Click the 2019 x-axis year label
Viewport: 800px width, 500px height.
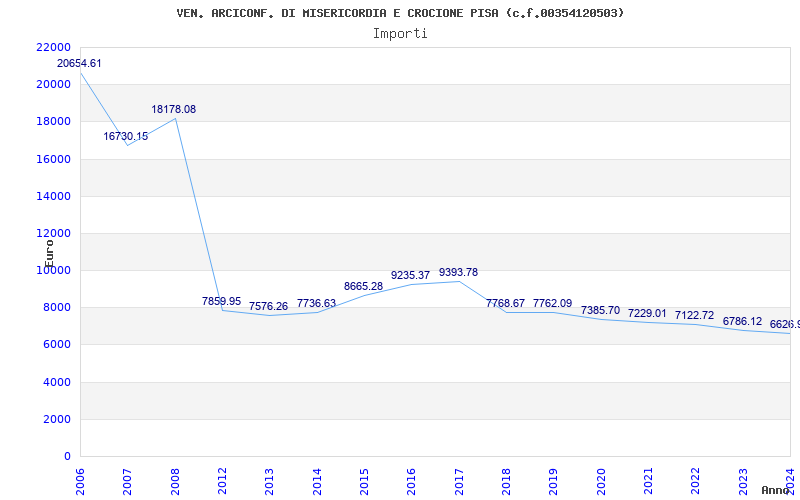point(554,482)
